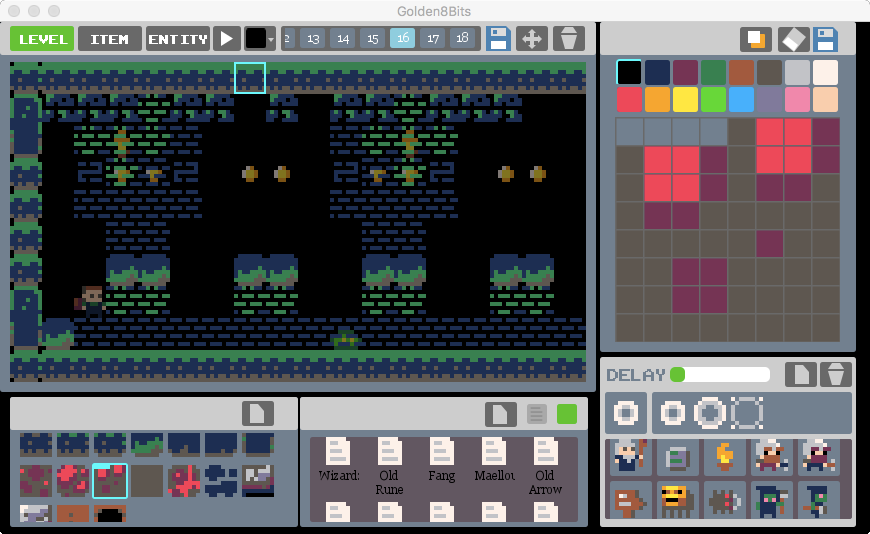Go to level 13

313,39
